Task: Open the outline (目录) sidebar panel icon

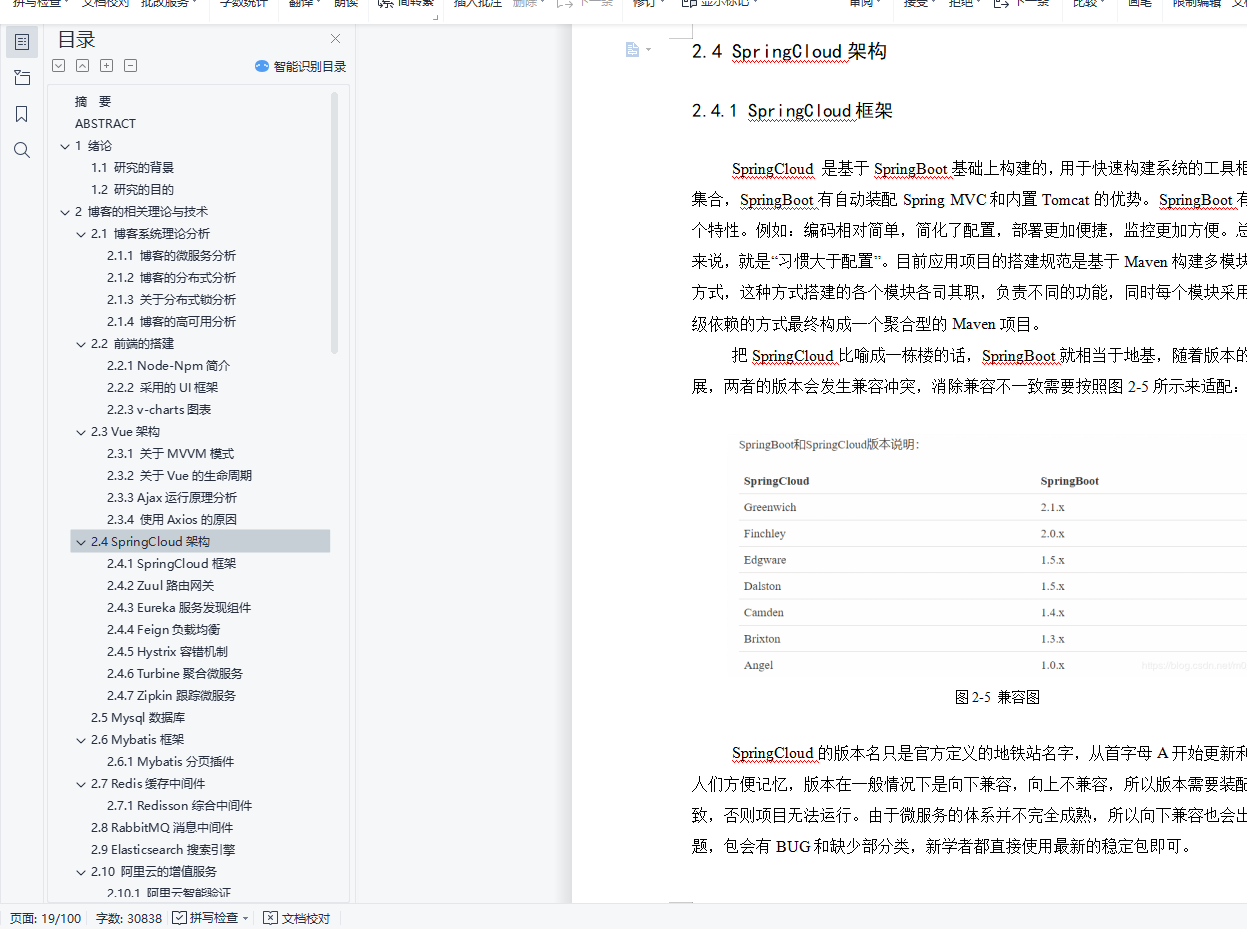Action: tap(22, 42)
